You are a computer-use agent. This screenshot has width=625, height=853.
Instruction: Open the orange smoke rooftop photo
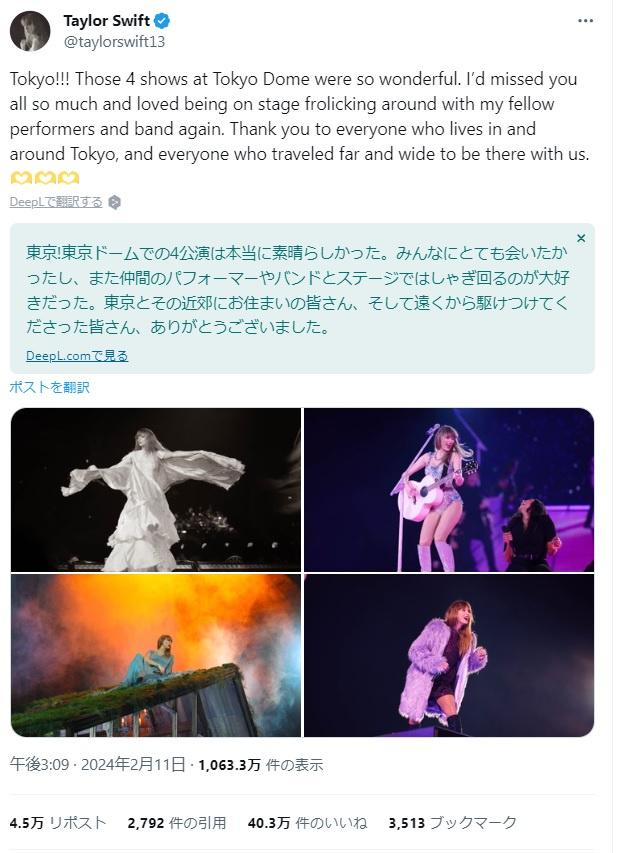point(156,656)
